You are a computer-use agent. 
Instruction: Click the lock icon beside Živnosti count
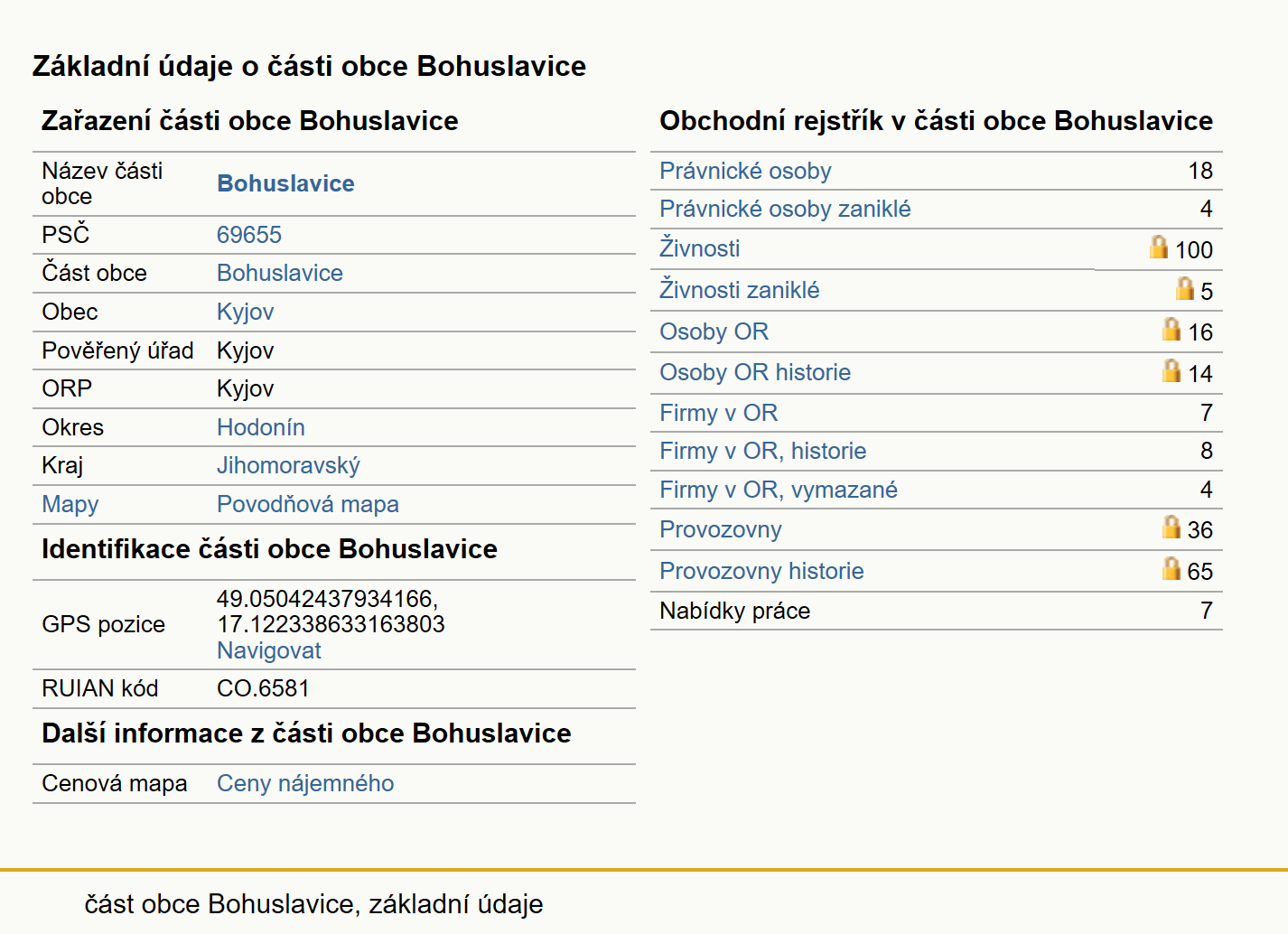click(x=1159, y=247)
